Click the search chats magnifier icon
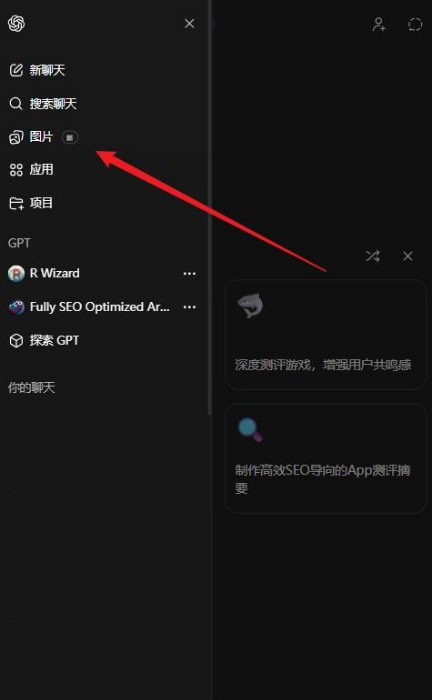The height and width of the screenshot is (700, 432). pos(16,104)
